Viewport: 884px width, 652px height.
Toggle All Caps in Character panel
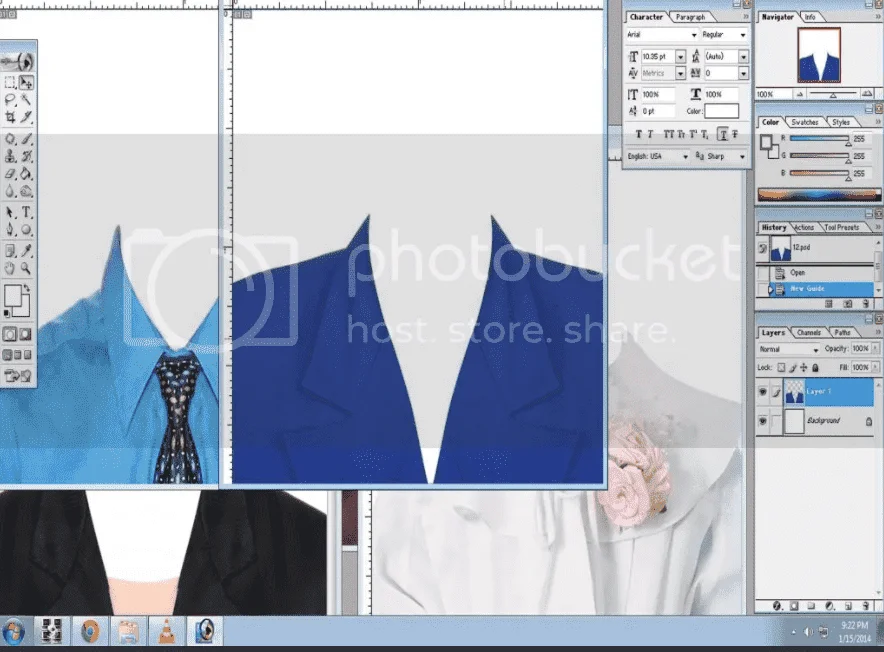[x=668, y=134]
